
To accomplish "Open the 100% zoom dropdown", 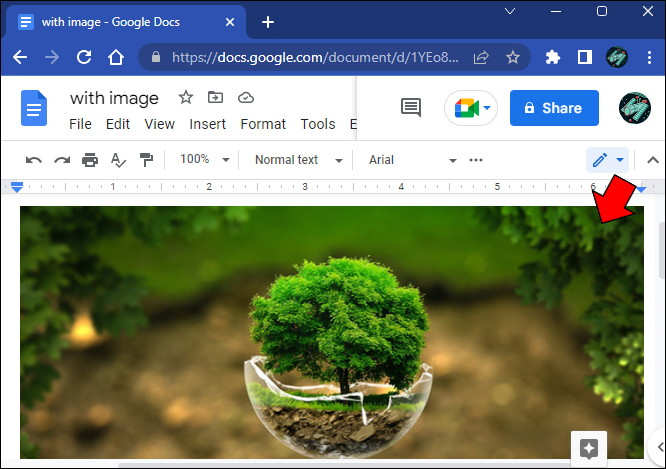I will tap(205, 160).
